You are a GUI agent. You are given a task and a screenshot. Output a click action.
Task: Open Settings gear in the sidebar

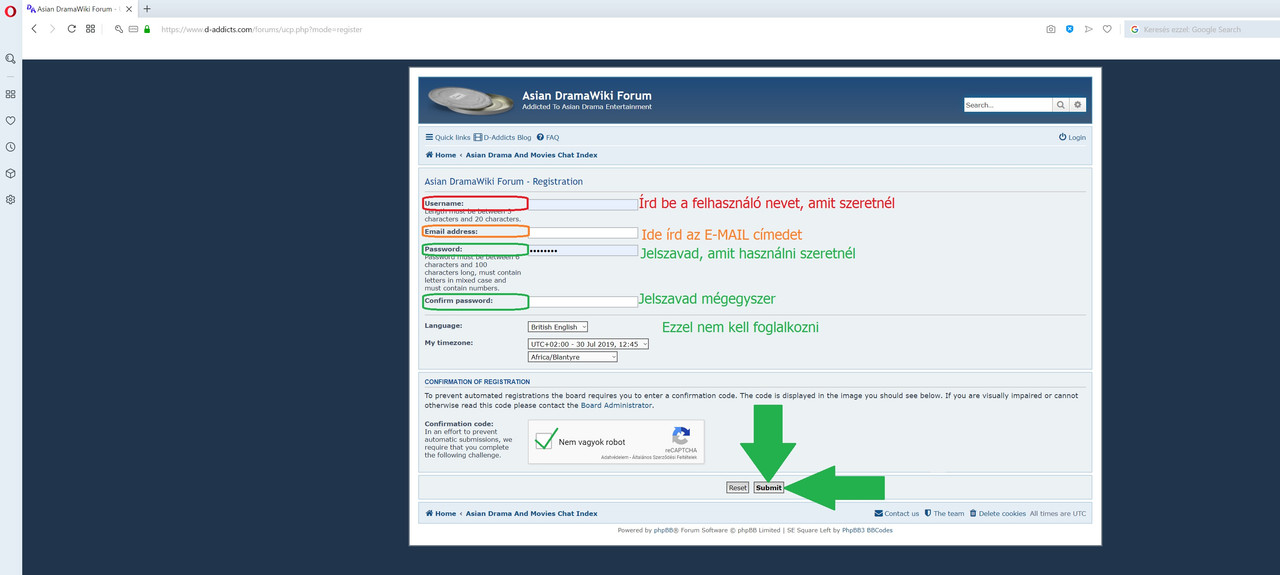click(10, 199)
